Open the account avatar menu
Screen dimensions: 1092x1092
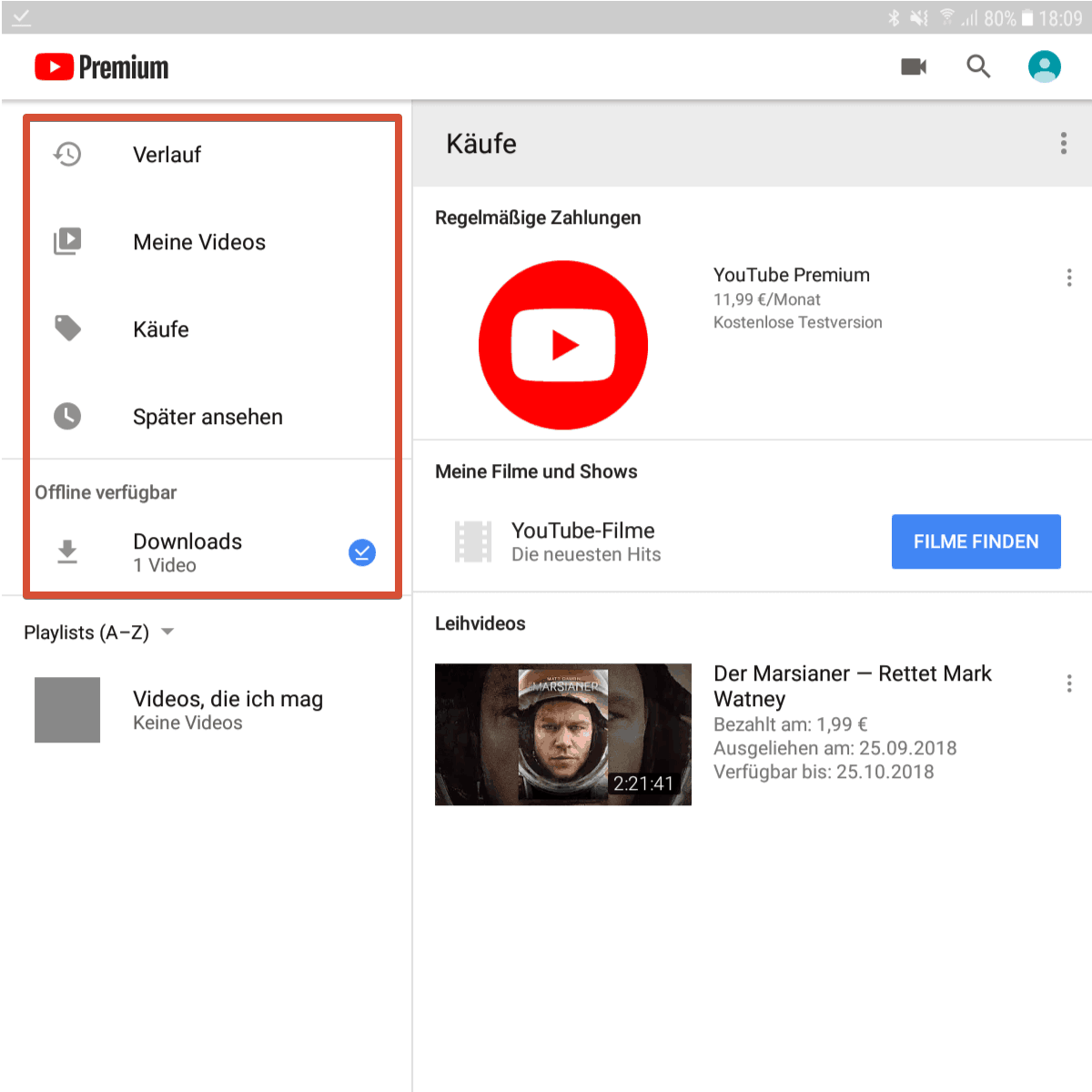click(1045, 66)
